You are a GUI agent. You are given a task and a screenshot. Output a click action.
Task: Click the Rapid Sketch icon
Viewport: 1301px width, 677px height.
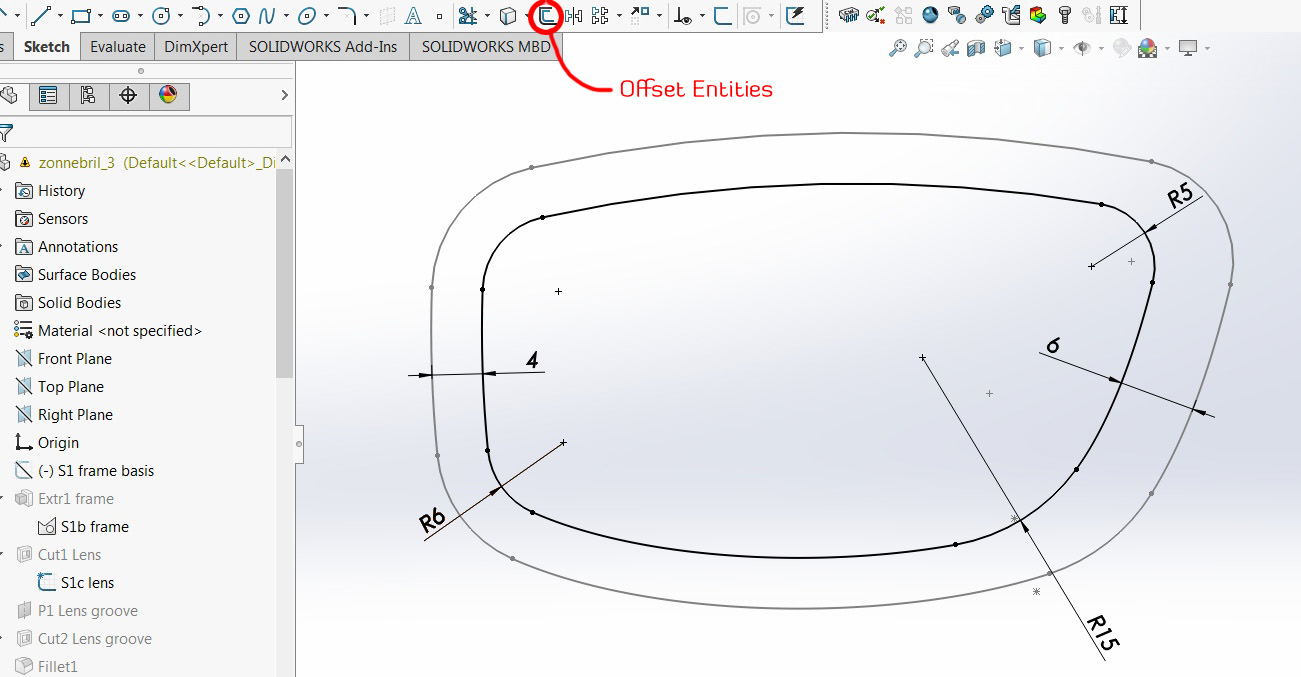click(x=795, y=15)
